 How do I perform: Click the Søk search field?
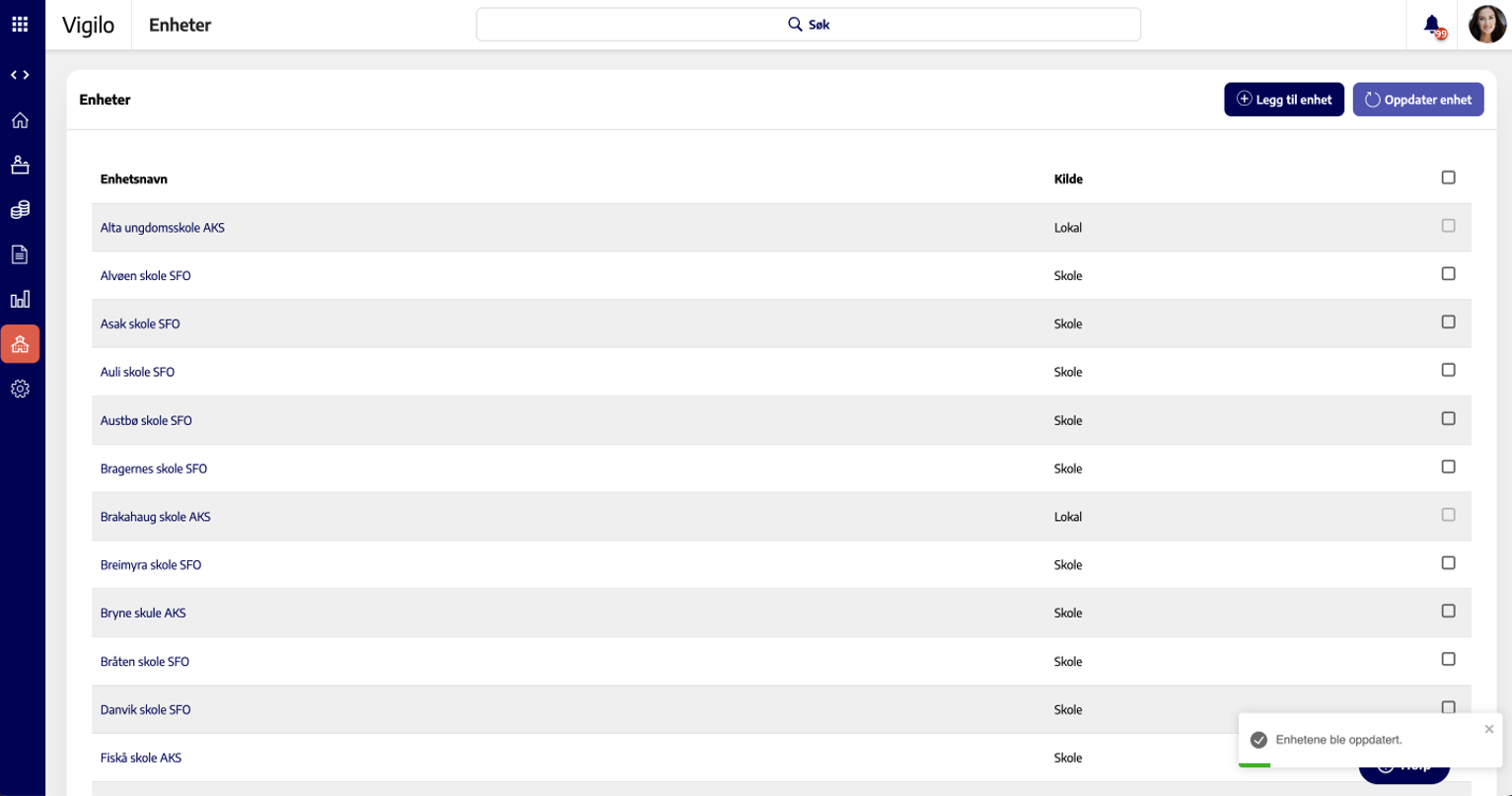click(x=808, y=25)
